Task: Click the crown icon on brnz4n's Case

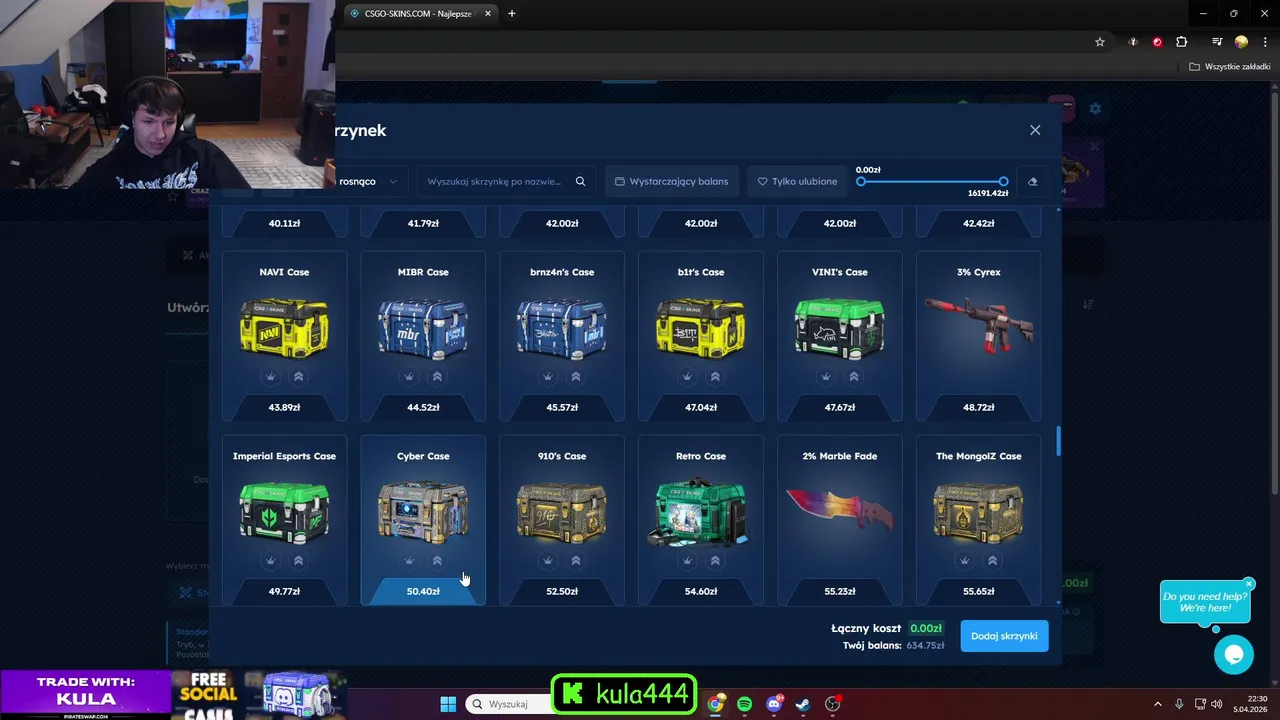Action: (x=548, y=377)
